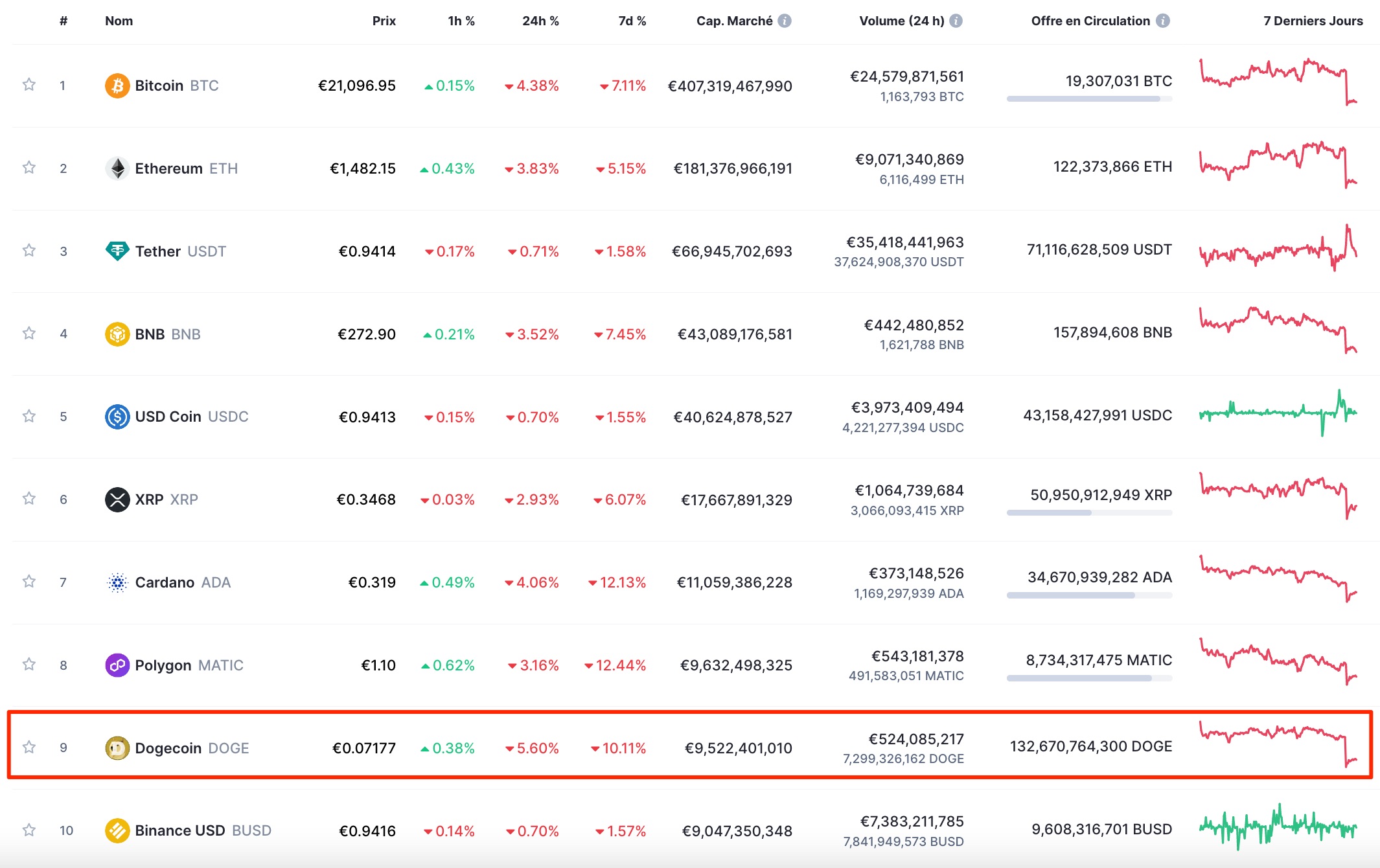Click the Dogecoin logo icon
The height and width of the screenshot is (868, 1380).
pyautogui.click(x=117, y=748)
